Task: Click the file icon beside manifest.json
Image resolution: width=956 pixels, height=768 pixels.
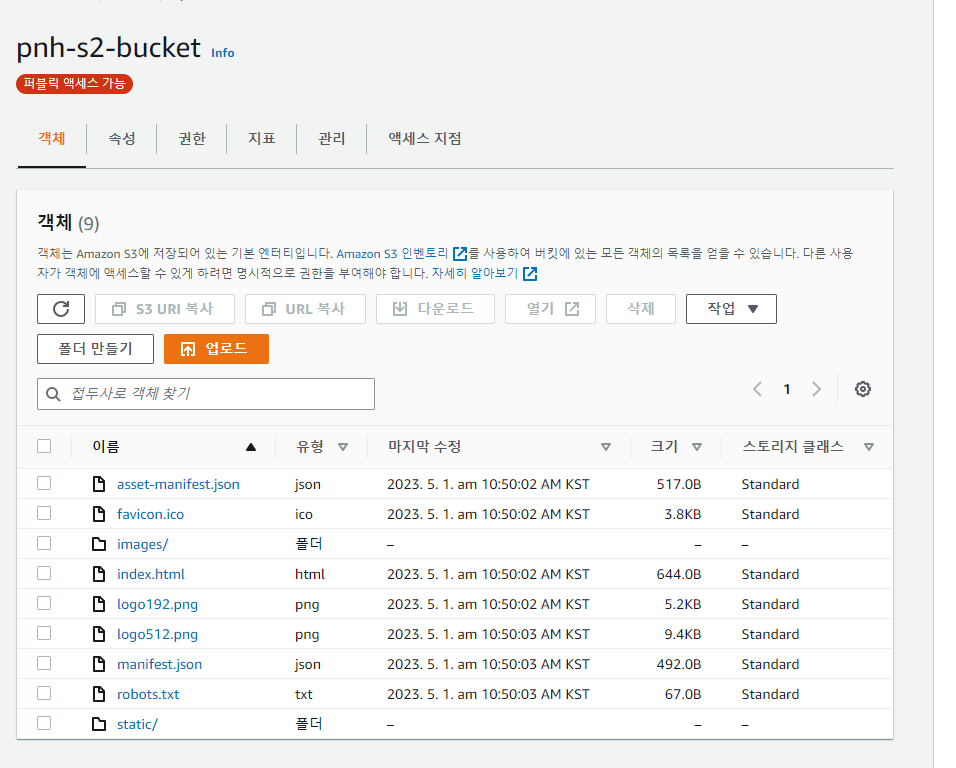Action: [x=99, y=664]
